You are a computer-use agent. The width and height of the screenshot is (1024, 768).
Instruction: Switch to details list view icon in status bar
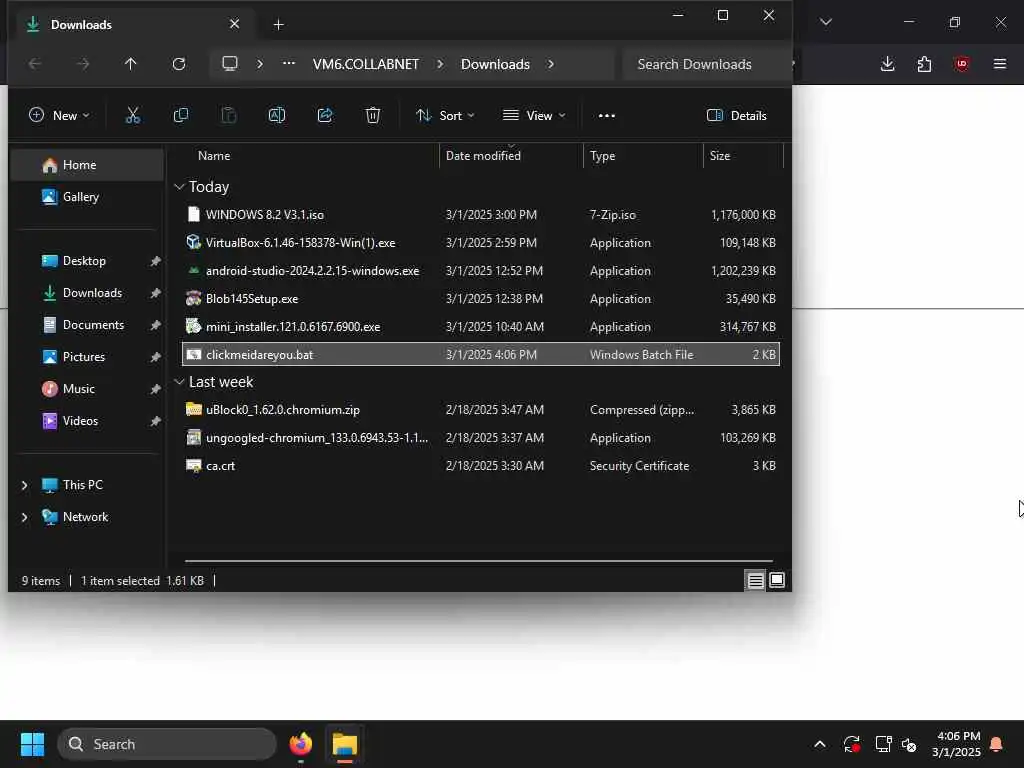[756, 580]
